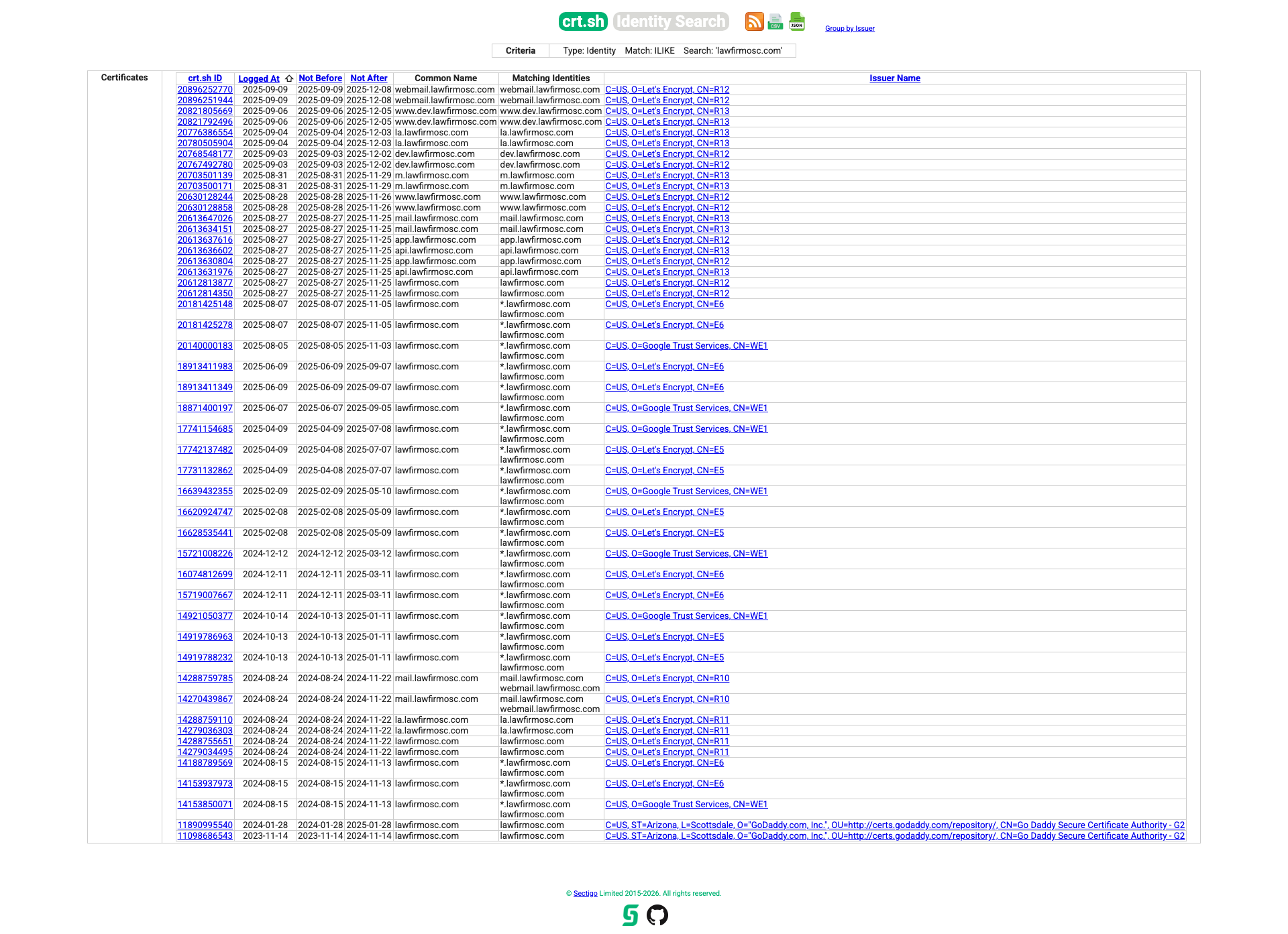The image size is (1288, 934).
Task: Open certificate ID 20776386554
Action: click(205, 132)
